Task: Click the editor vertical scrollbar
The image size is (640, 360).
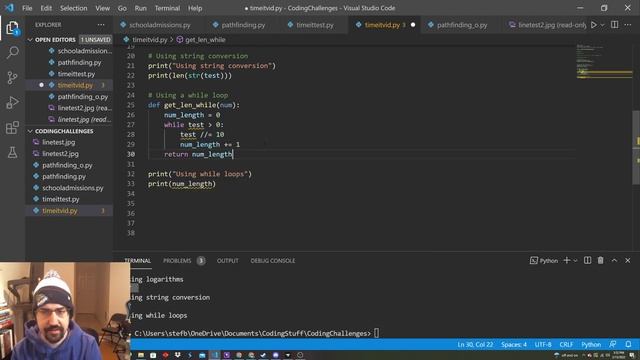Action: [x=636, y=147]
